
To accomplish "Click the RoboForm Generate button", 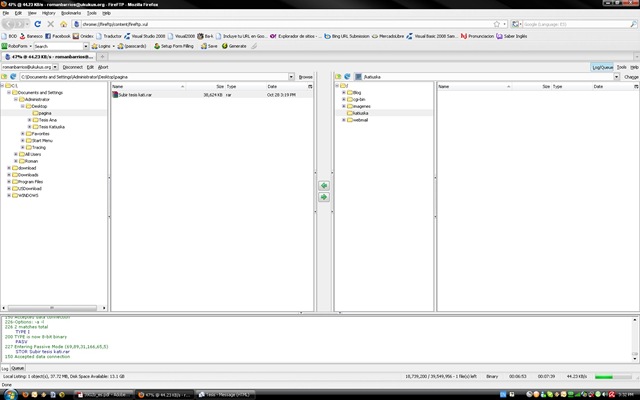I will (x=234, y=46).
